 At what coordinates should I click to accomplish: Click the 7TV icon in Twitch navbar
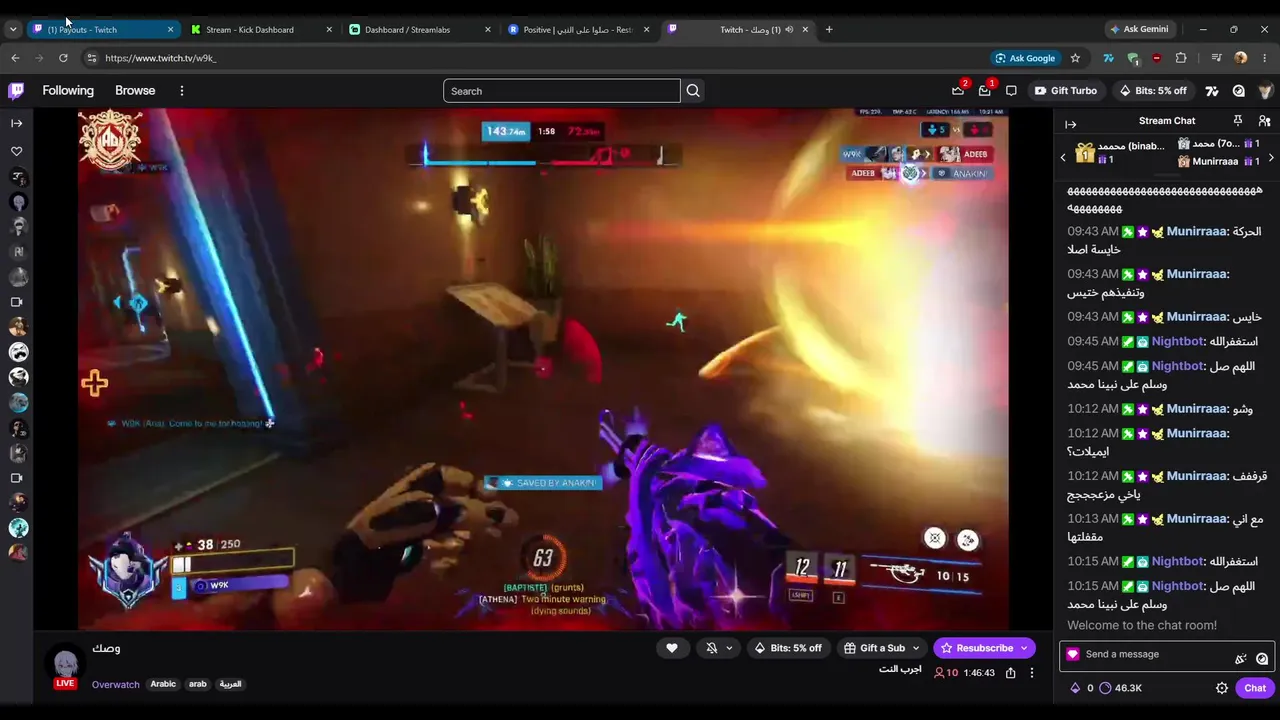(x=1212, y=91)
